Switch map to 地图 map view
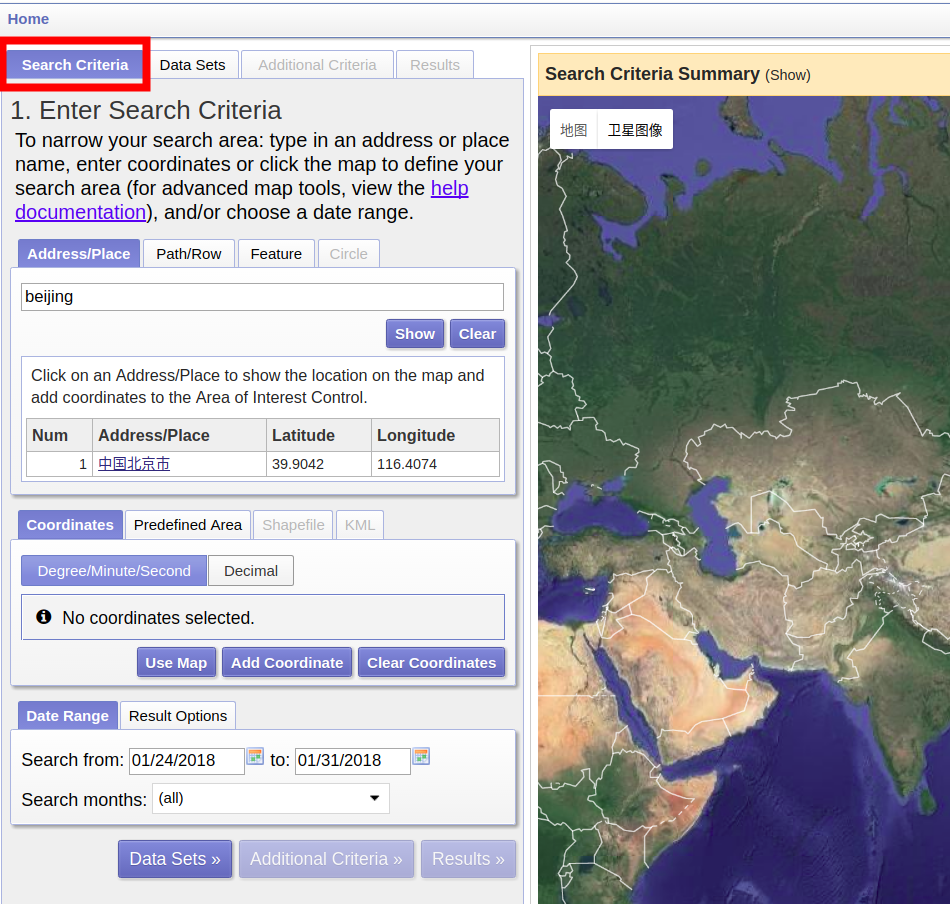The width and height of the screenshot is (950, 904). click(573, 130)
